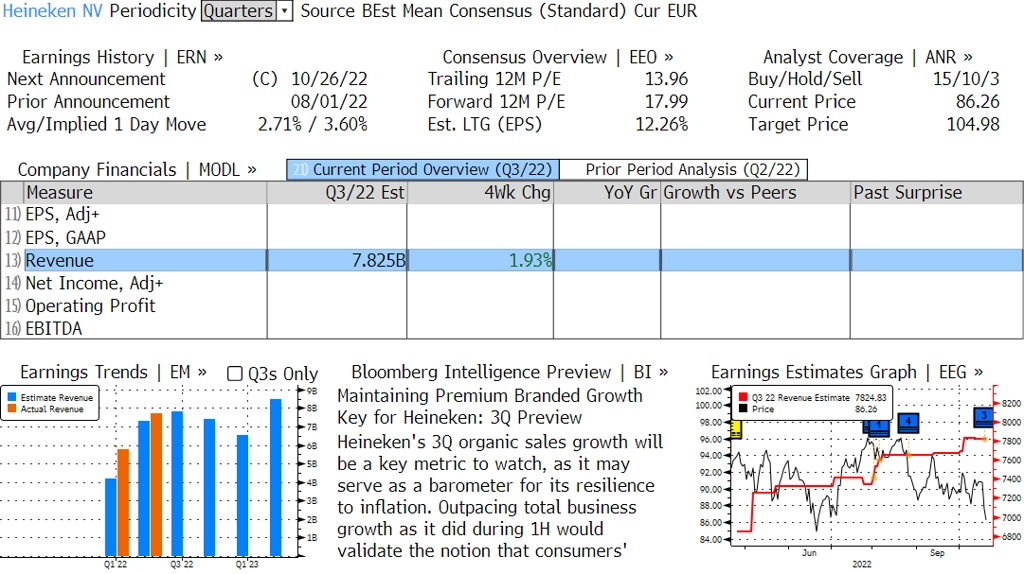Click the Trailing 12M P/E value 13.96
1024x574 pixels.
pos(667,79)
